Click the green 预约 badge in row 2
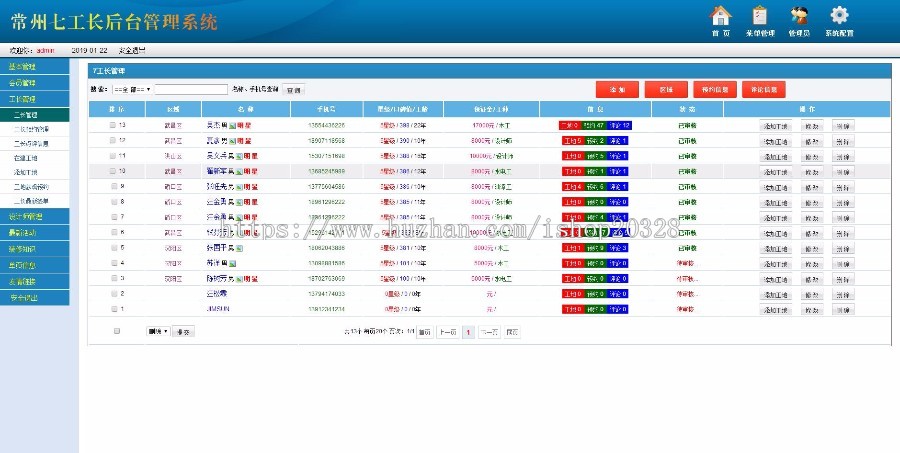 pos(595,293)
